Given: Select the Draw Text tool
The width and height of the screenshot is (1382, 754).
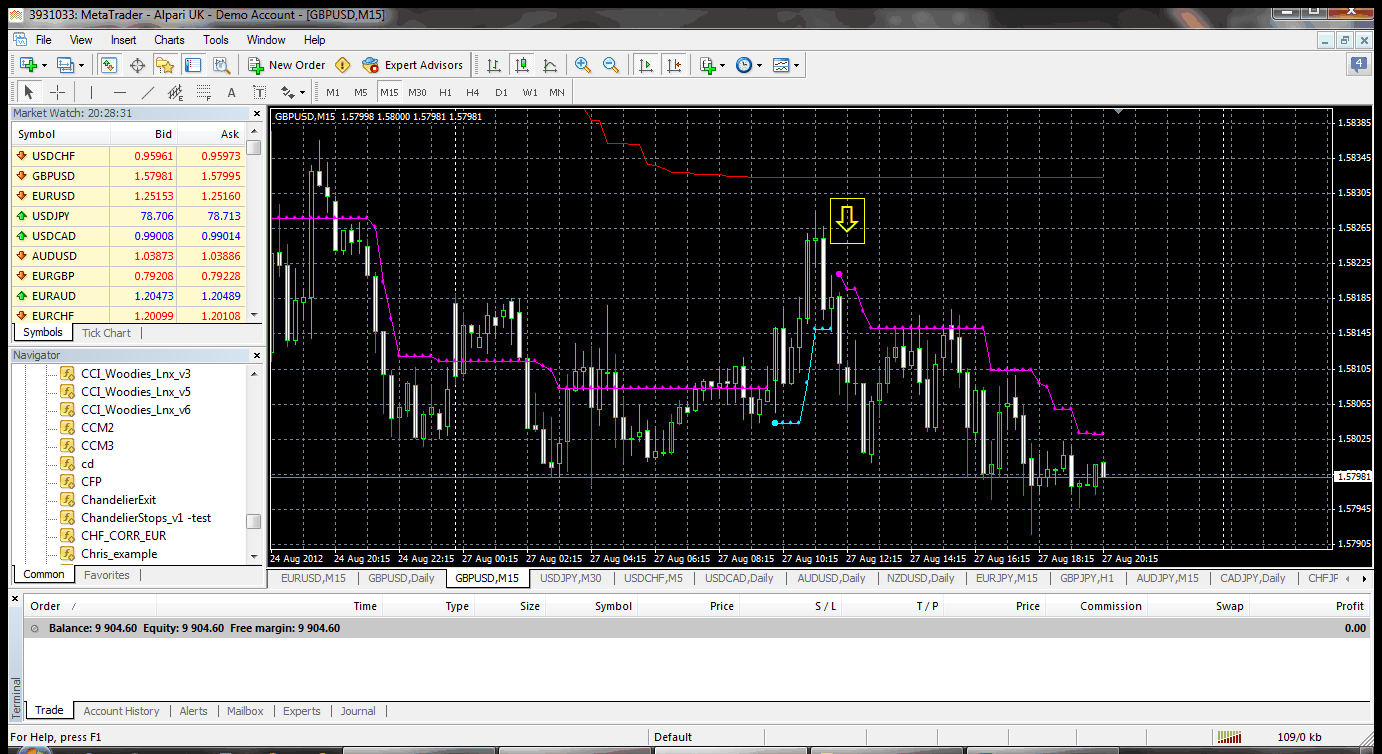Looking at the screenshot, I should click(231, 92).
